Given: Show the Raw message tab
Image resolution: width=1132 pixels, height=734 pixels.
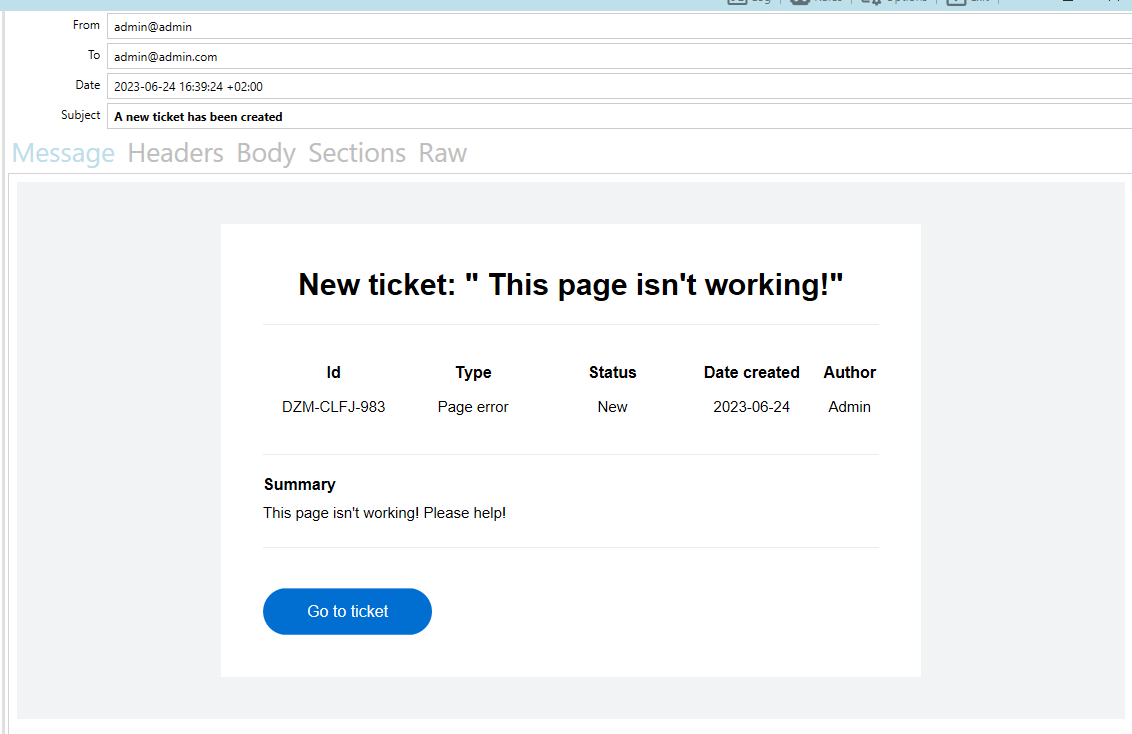Looking at the screenshot, I should point(442,153).
